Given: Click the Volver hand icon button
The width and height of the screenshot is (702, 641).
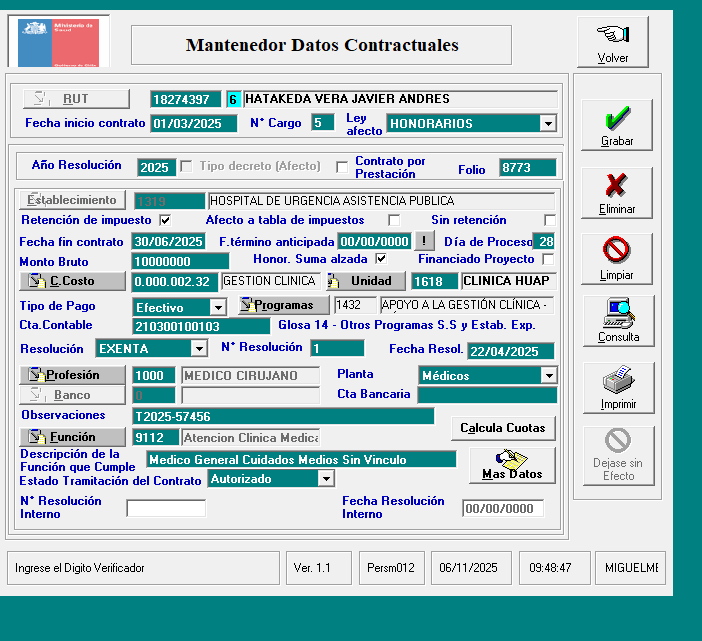Looking at the screenshot, I should (612, 41).
